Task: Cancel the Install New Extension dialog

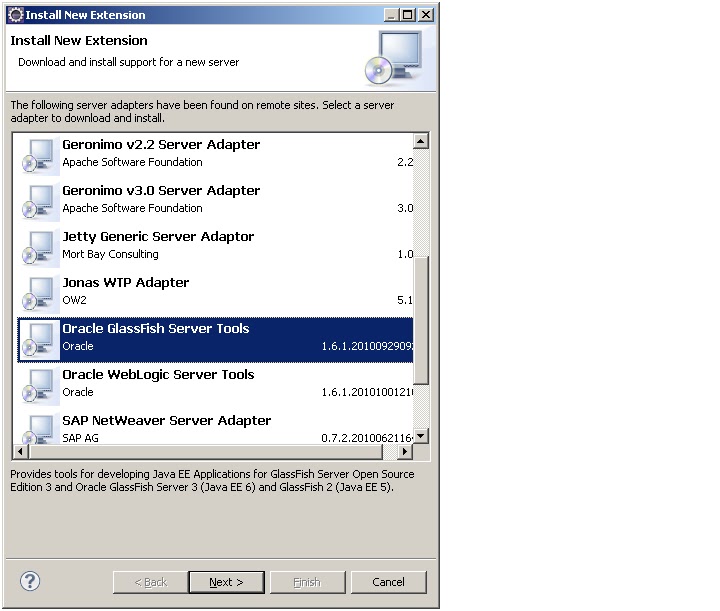Action: point(388,582)
